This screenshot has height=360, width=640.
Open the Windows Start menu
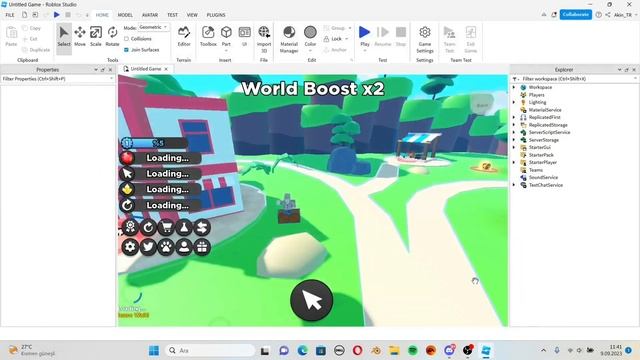pyautogui.click(x=154, y=350)
